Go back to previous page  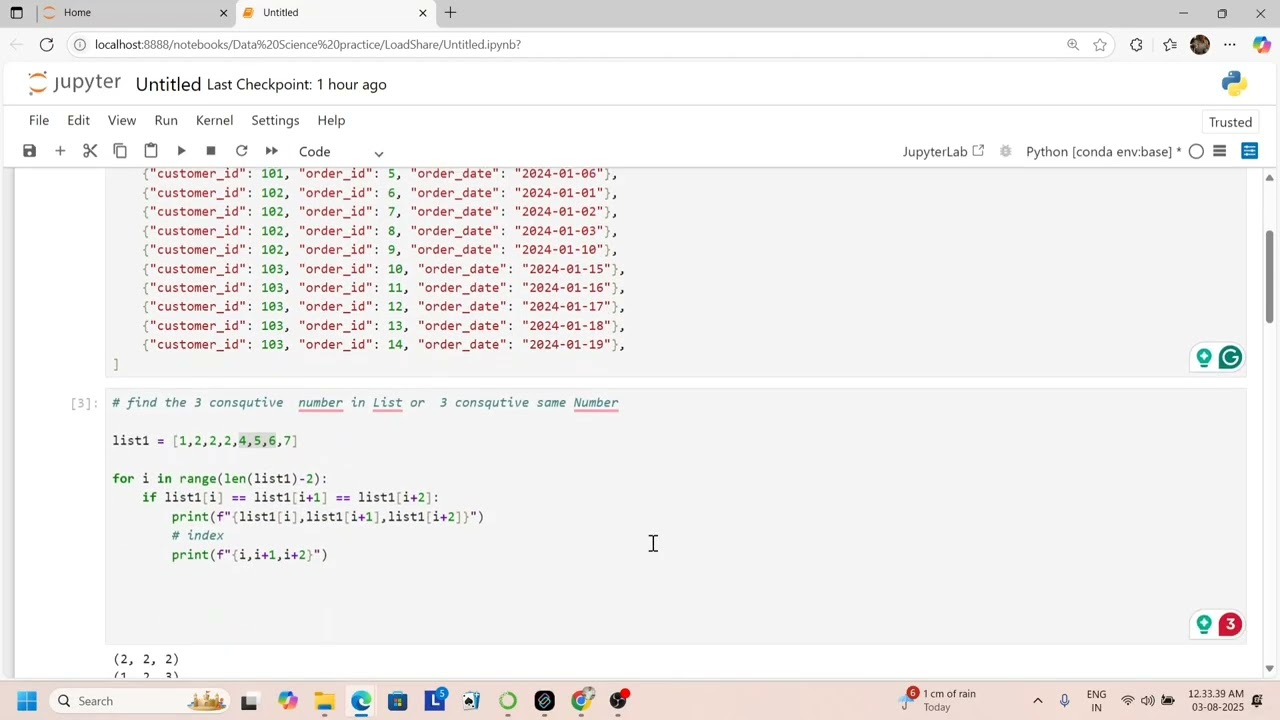[x=15, y=44]
